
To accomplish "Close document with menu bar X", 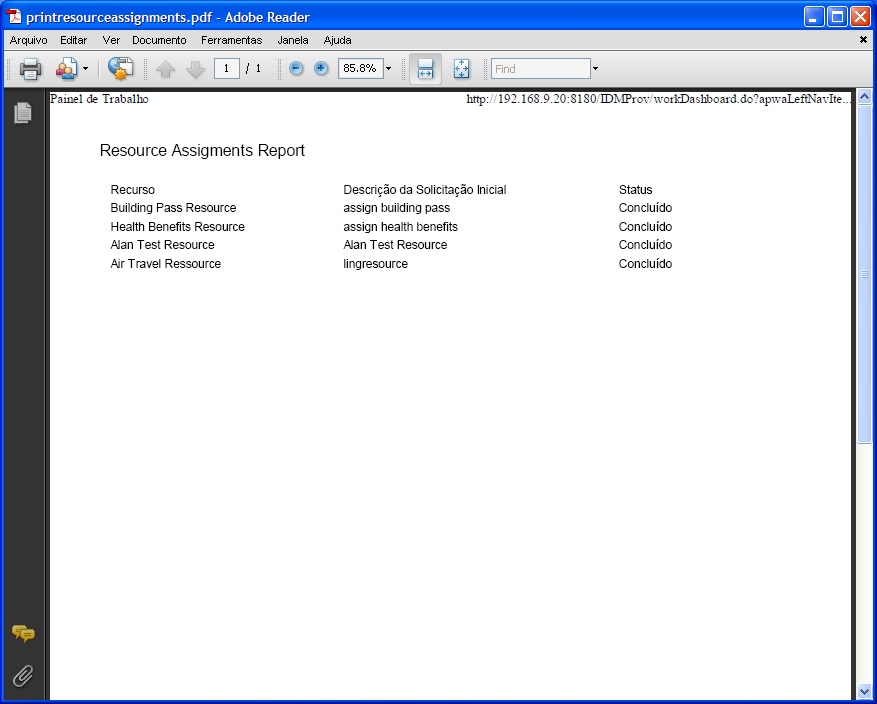I will pos(863,40).
